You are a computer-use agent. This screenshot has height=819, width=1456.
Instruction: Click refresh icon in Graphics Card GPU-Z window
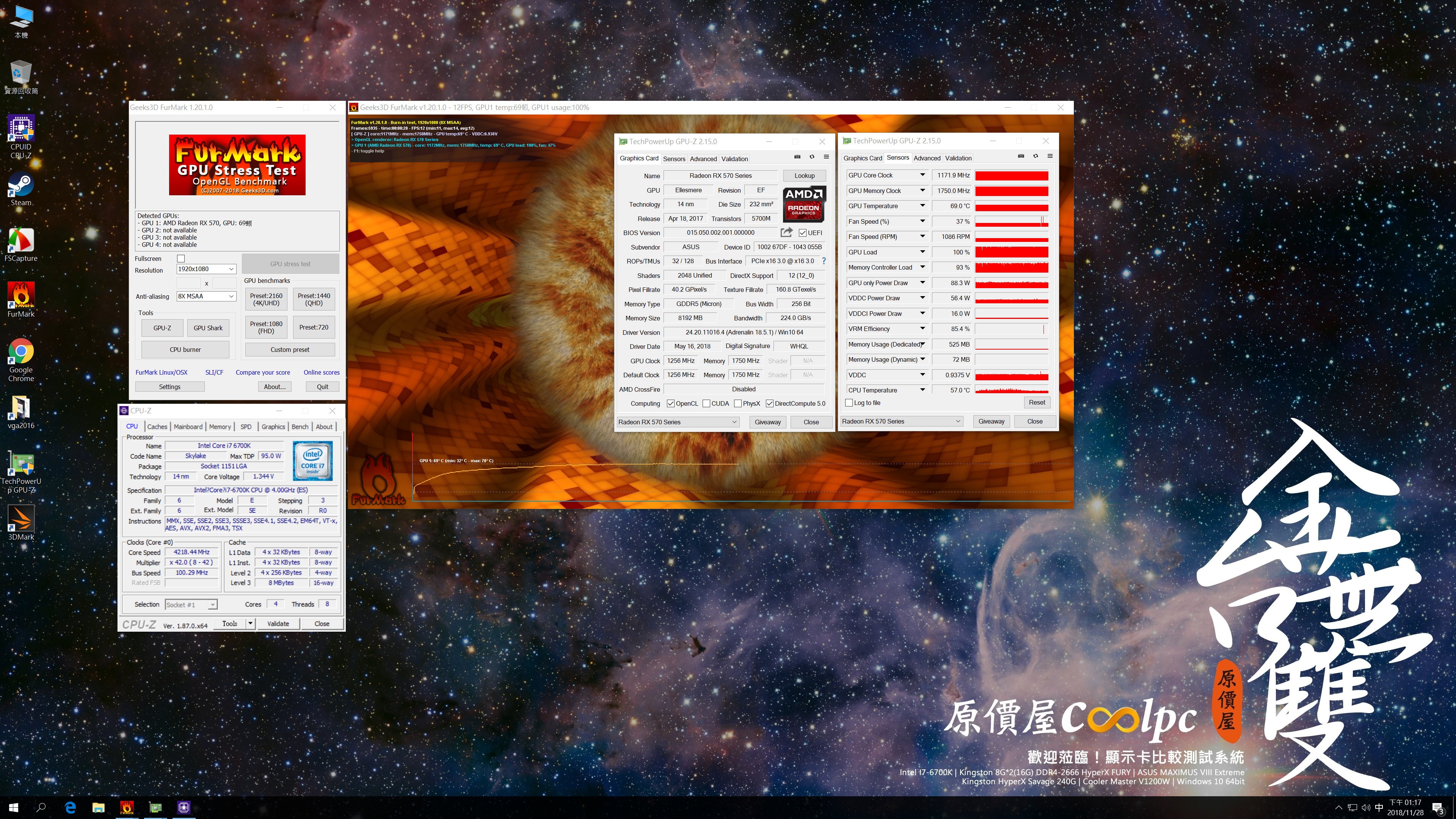point(812,157)
